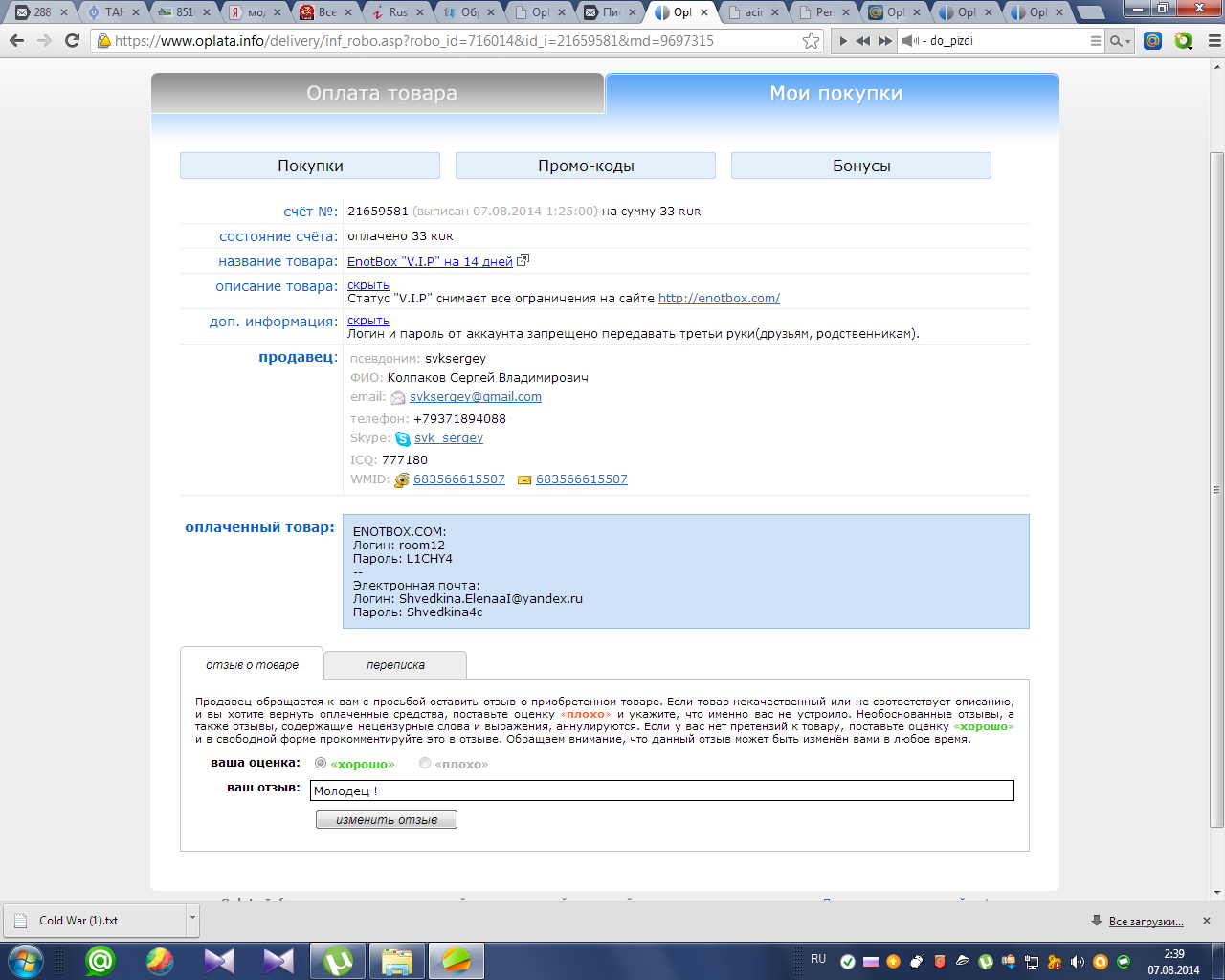Click the svk_sergey Skype link
1225x980 pixels.
point(449,437)
